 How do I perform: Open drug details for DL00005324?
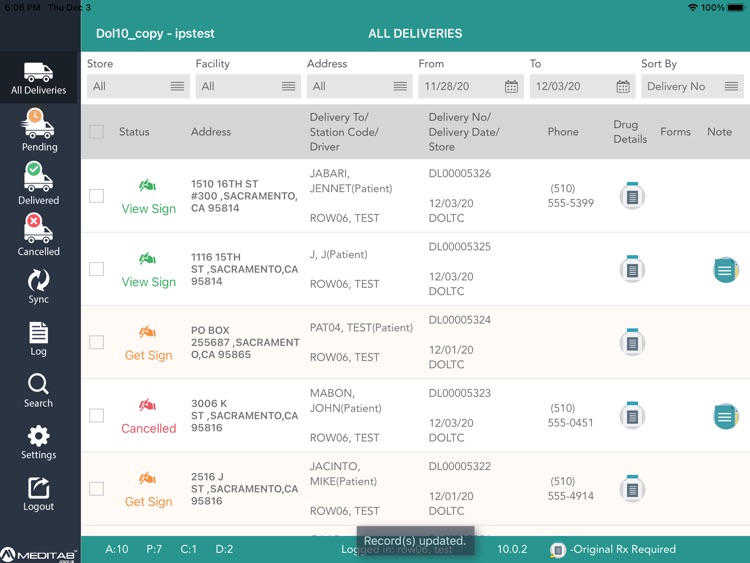click(632, 342)
